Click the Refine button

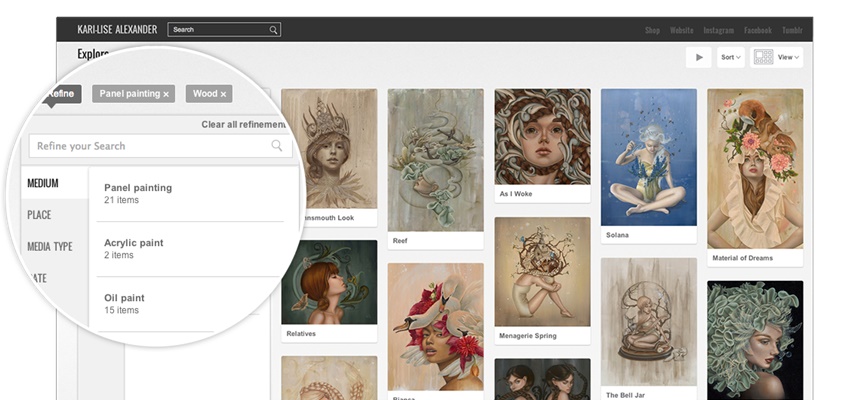point(60,94)
